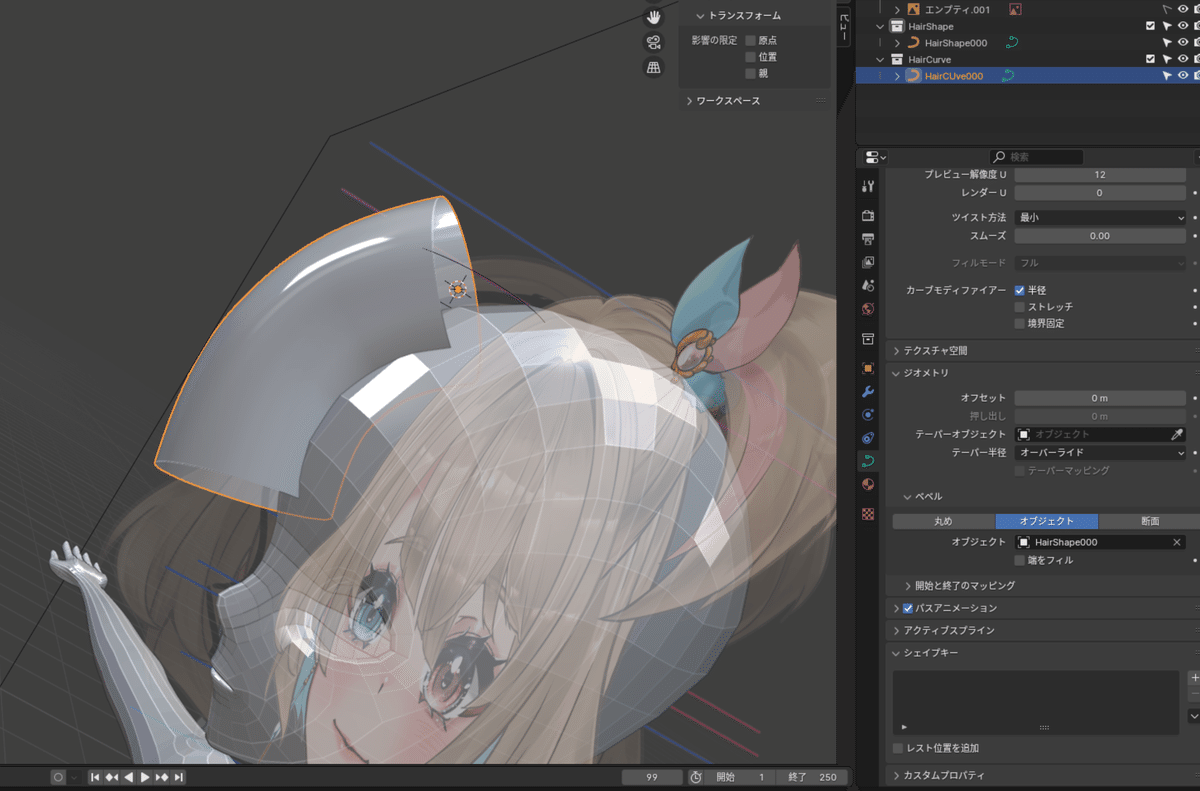Add a shape key with plus button
Image resolution: width=1200 pixels, height=791 pixels.
[1194, 678]
